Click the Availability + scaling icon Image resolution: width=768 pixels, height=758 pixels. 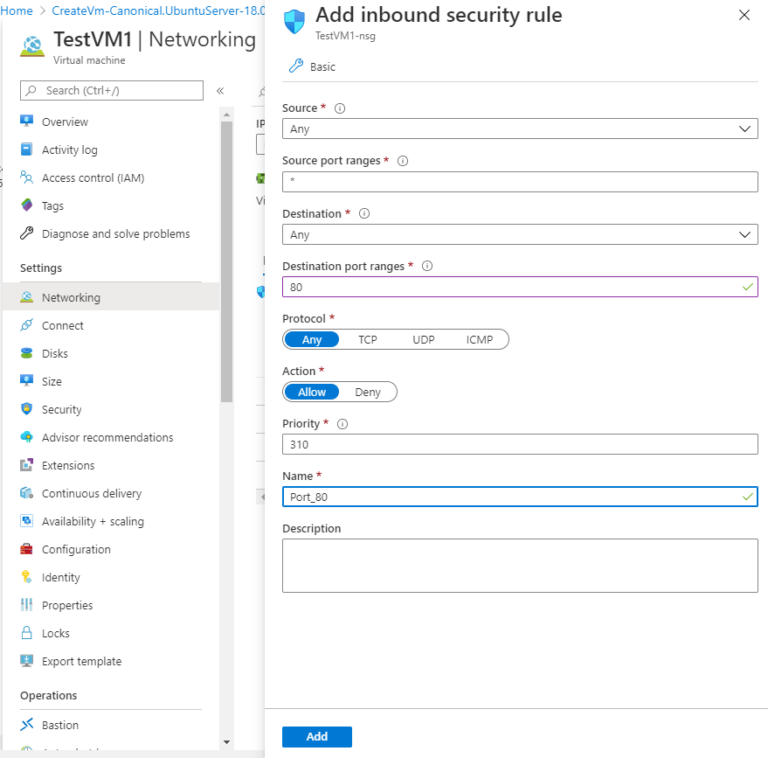click(x=26, y=521)
